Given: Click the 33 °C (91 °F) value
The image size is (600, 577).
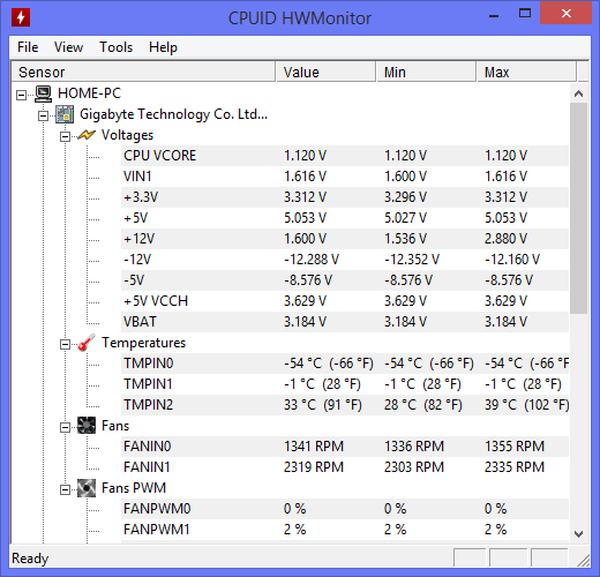Looking at the screenshot, I should point(323,405).
